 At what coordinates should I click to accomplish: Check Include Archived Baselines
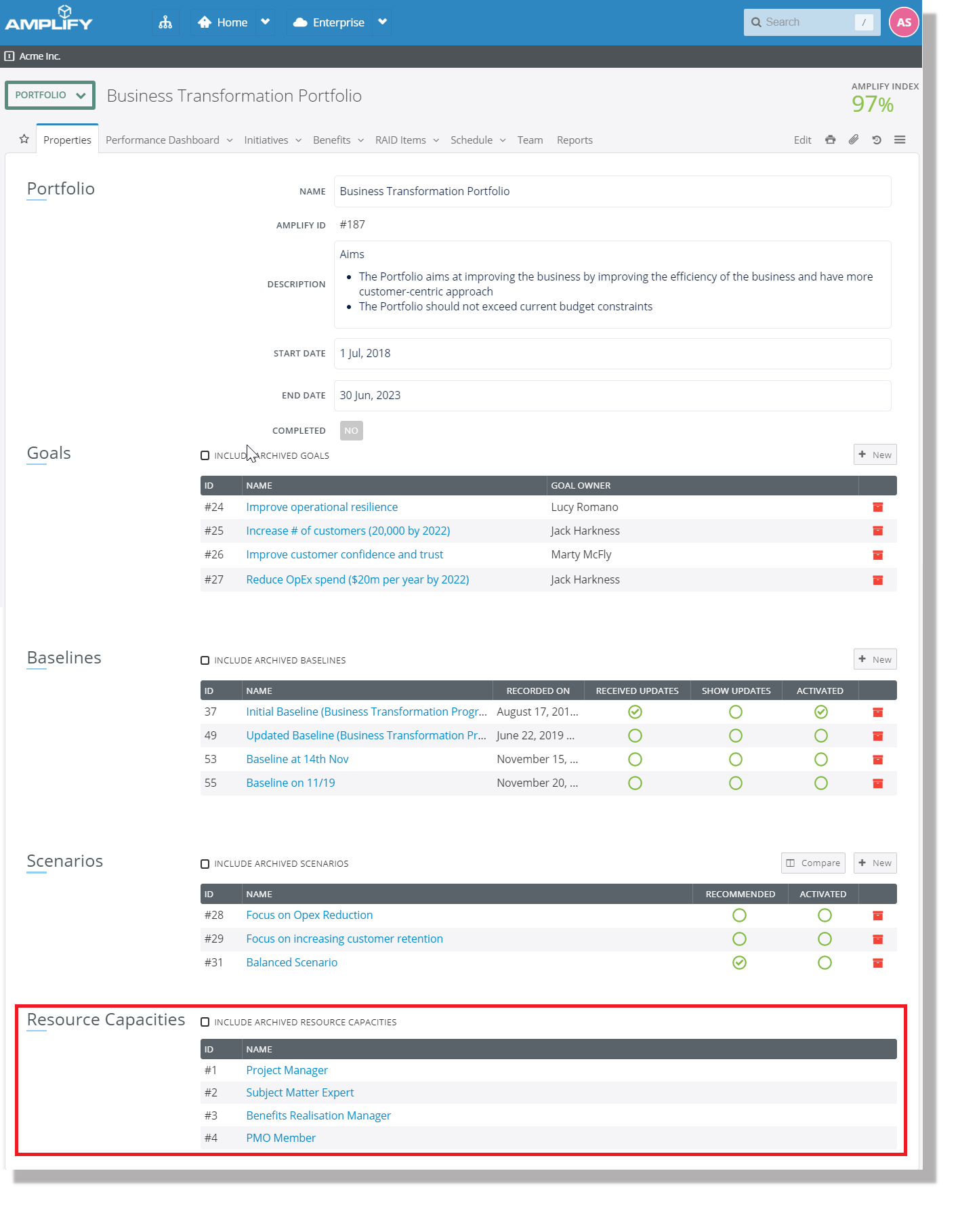[205, 660]
